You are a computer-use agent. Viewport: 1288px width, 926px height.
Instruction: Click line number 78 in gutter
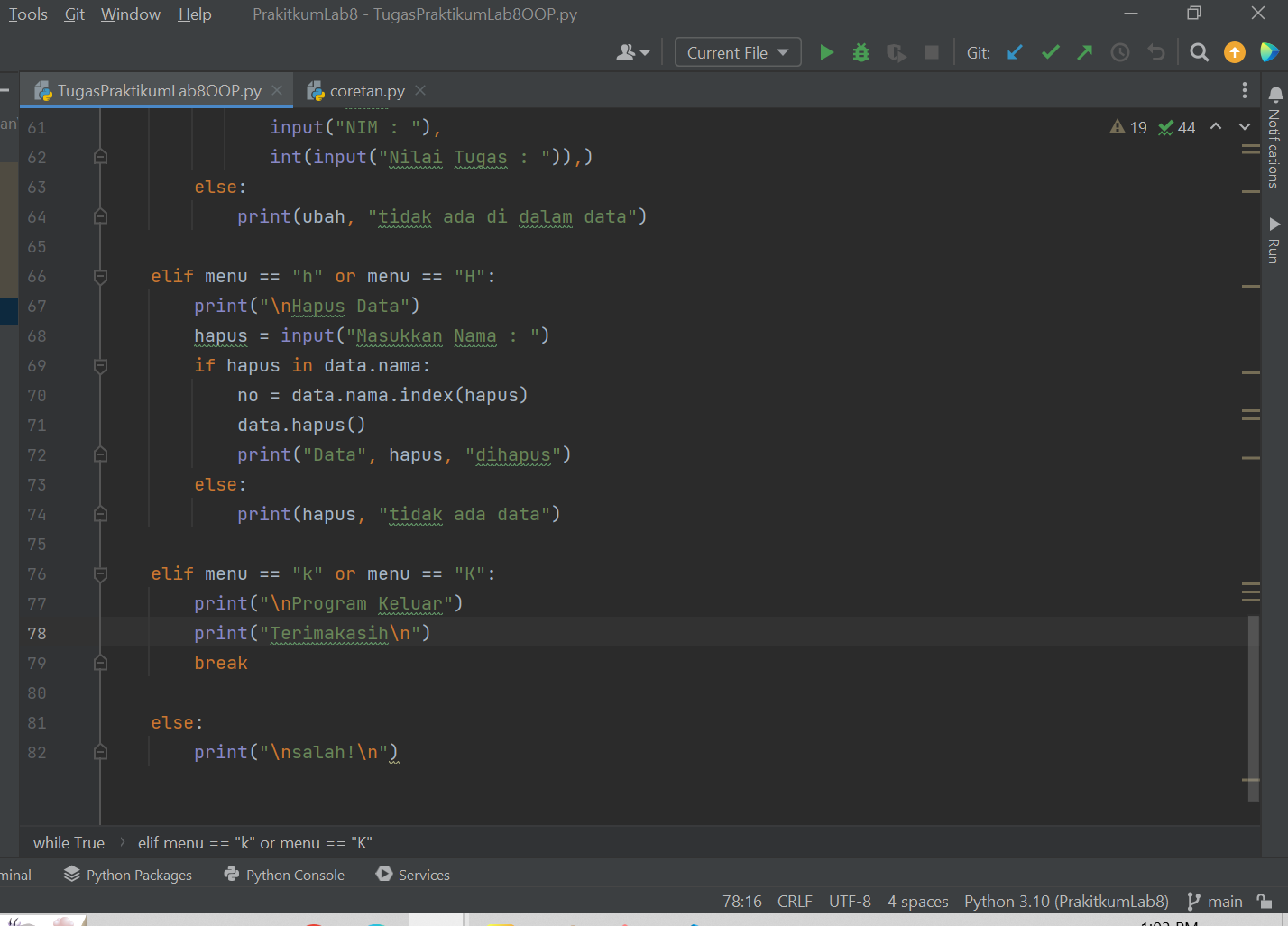click(x=36, y=633)
